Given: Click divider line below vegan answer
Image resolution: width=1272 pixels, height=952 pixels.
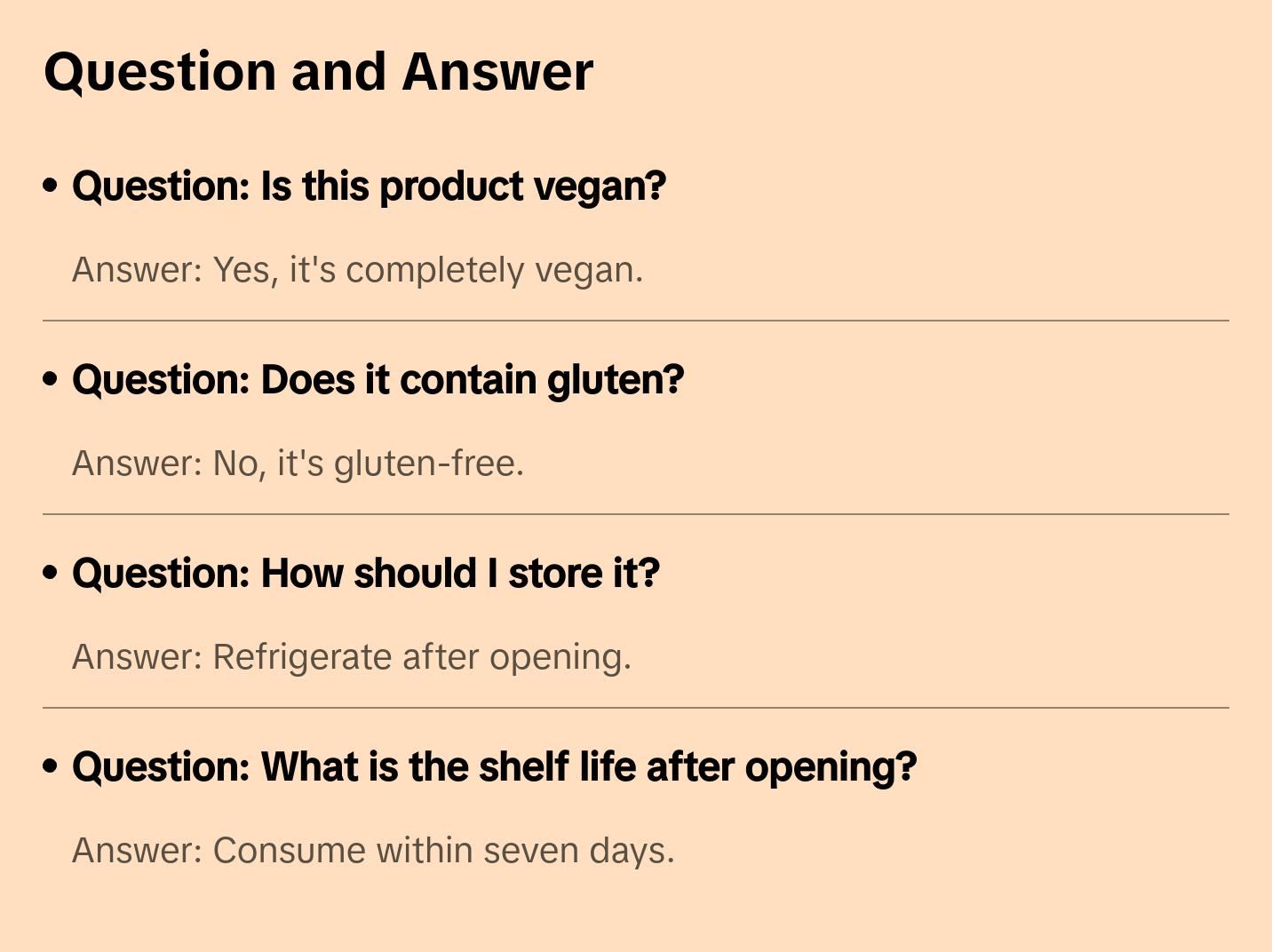Looking at the screenshot, I should point(636,321).
